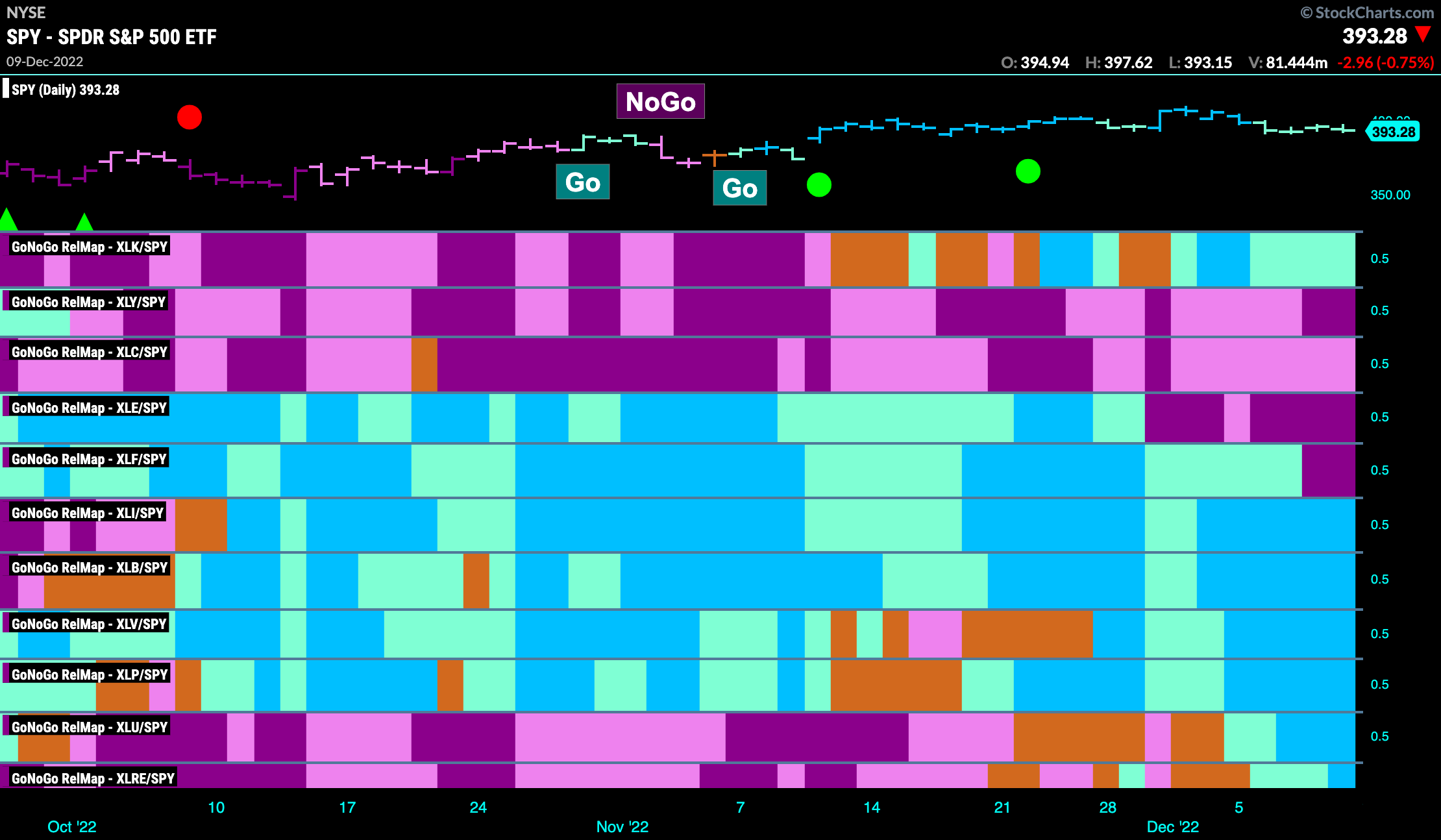The image size is (1441, 840).
Task: Click the date axis label 17
Action: click(347, 808)
